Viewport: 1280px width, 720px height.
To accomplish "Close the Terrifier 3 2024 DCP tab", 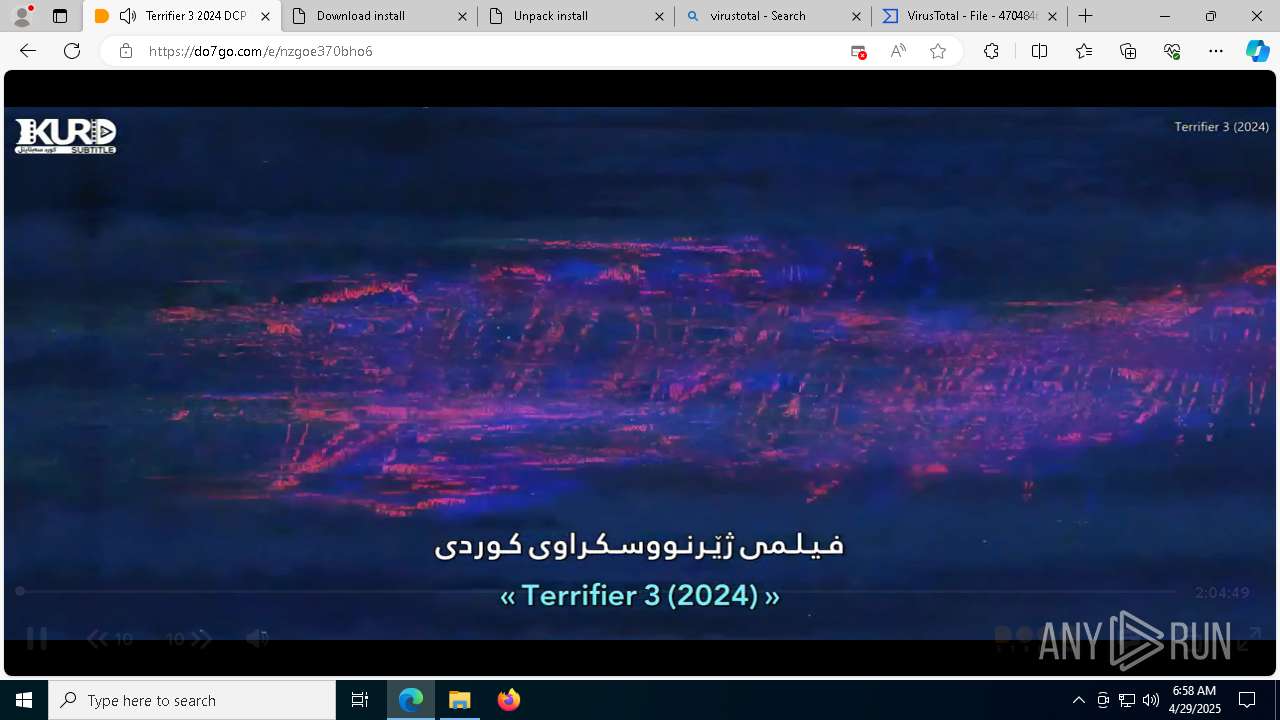I will click(x=265, y=16).
